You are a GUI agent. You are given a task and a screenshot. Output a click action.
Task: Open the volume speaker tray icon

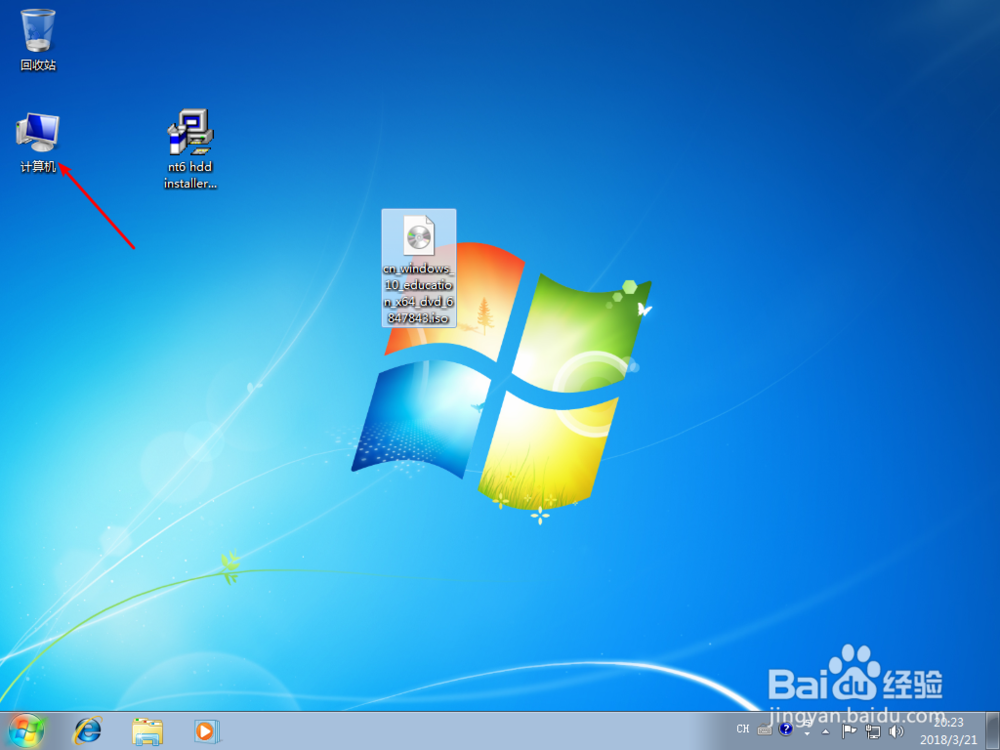(x=897, y=732)
